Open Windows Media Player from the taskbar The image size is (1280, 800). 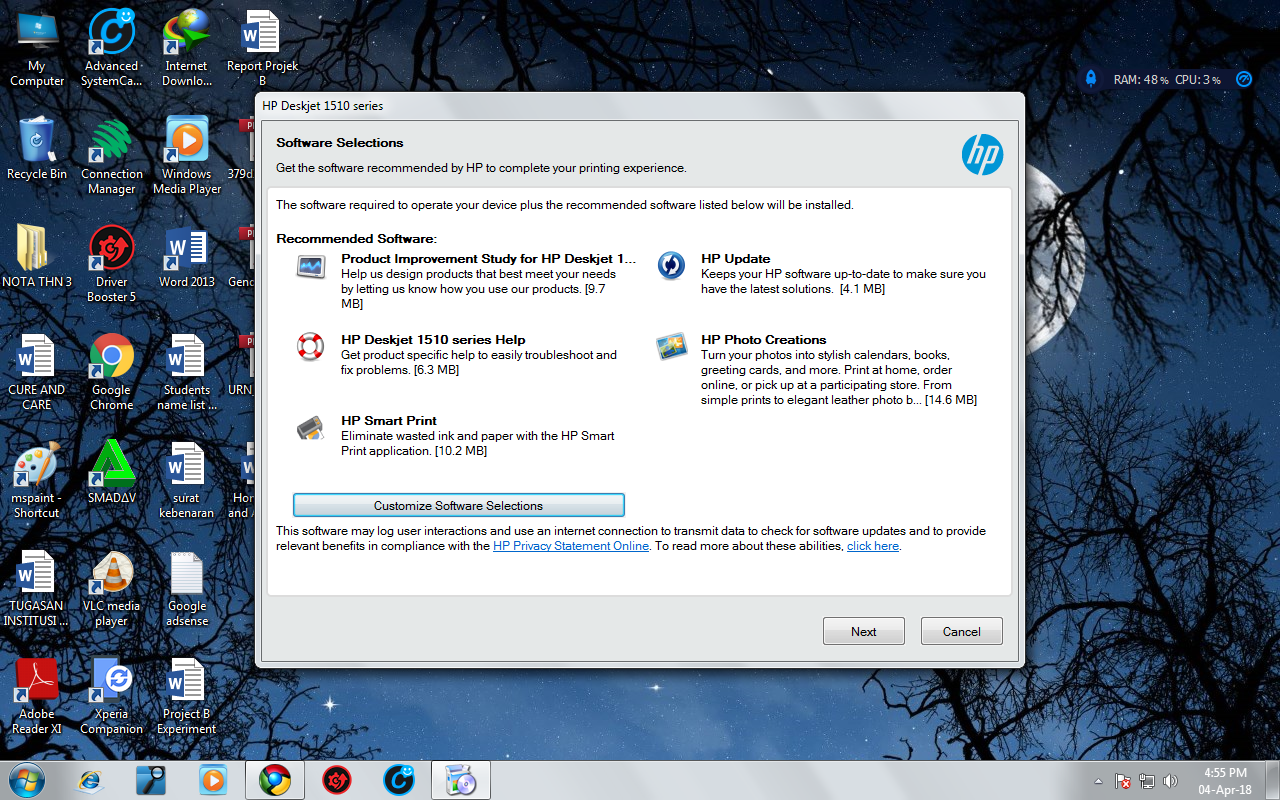coord(213,780)
